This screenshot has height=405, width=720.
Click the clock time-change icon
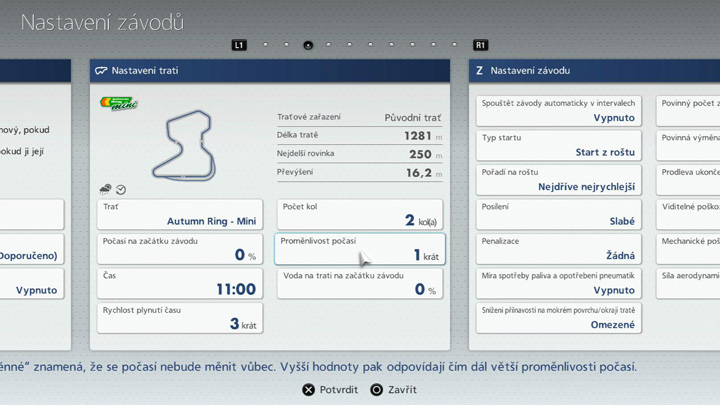pos(121,189)
